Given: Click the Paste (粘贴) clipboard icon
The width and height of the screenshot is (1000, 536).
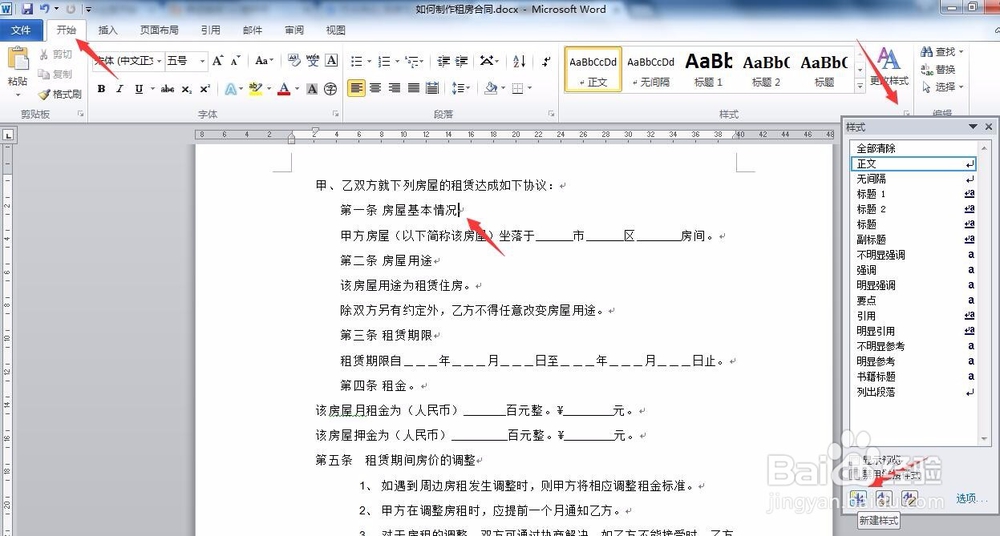Looking at the screenshot, I should pyautogui.click(x=18, y=59).
